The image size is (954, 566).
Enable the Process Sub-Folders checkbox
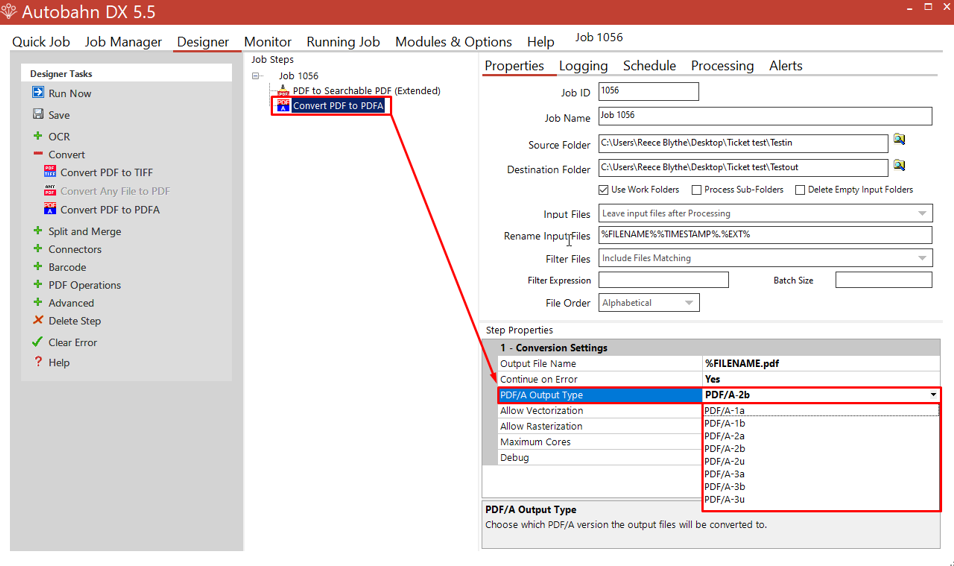[x=697, y=190]
